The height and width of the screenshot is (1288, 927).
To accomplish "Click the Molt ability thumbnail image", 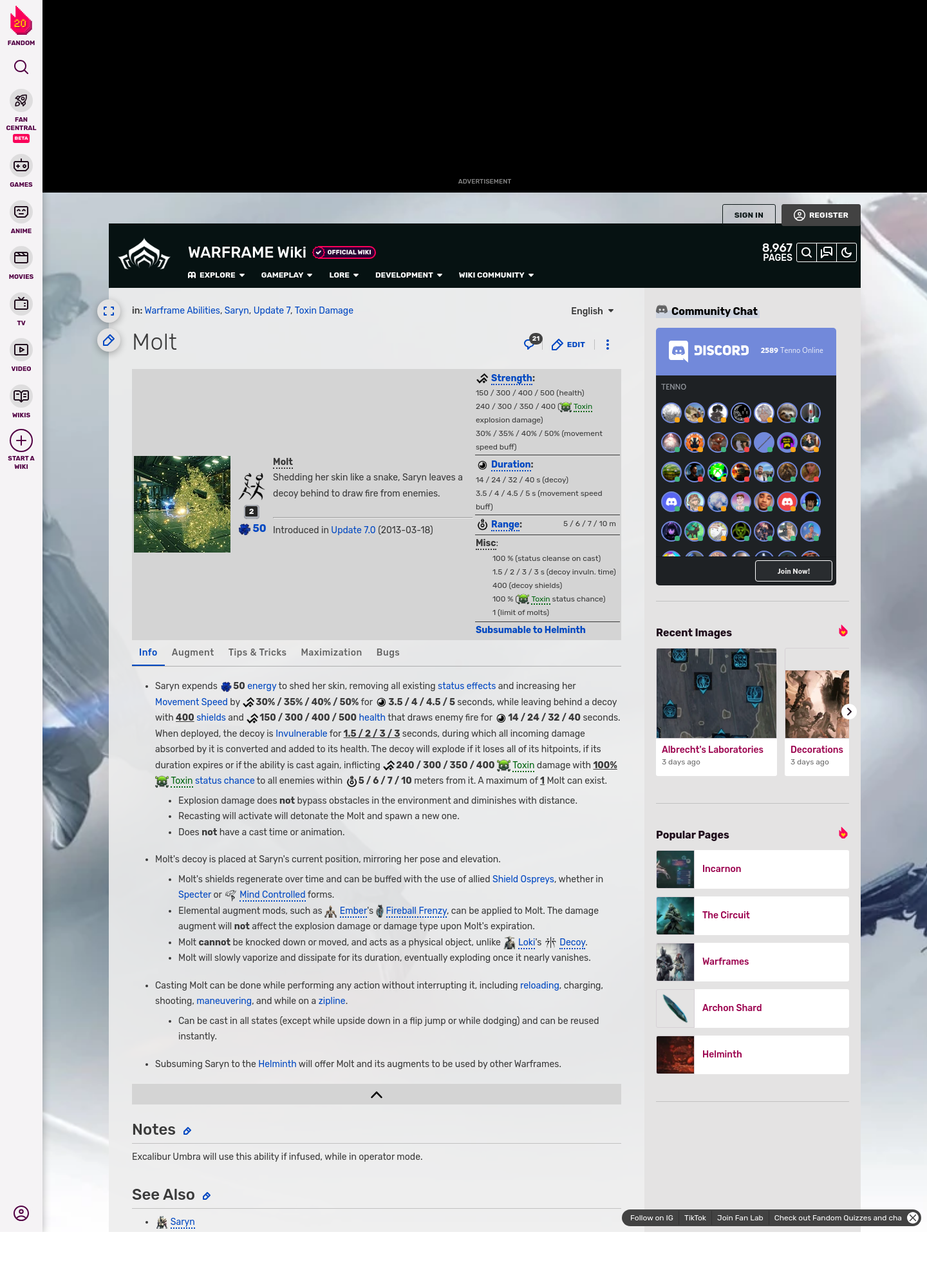I will point(182,504).
